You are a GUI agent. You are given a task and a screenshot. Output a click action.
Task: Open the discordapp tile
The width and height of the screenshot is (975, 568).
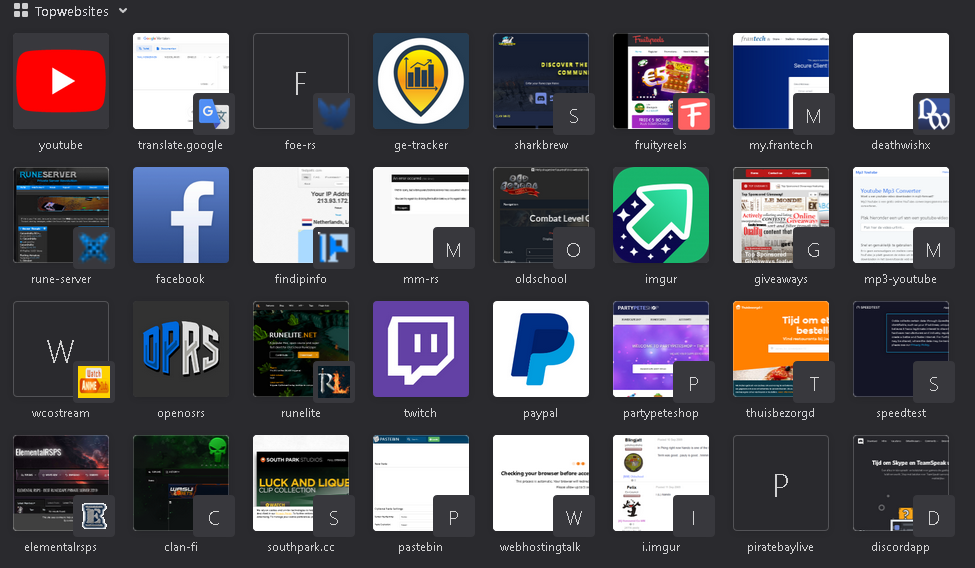[x=901, y=483]
